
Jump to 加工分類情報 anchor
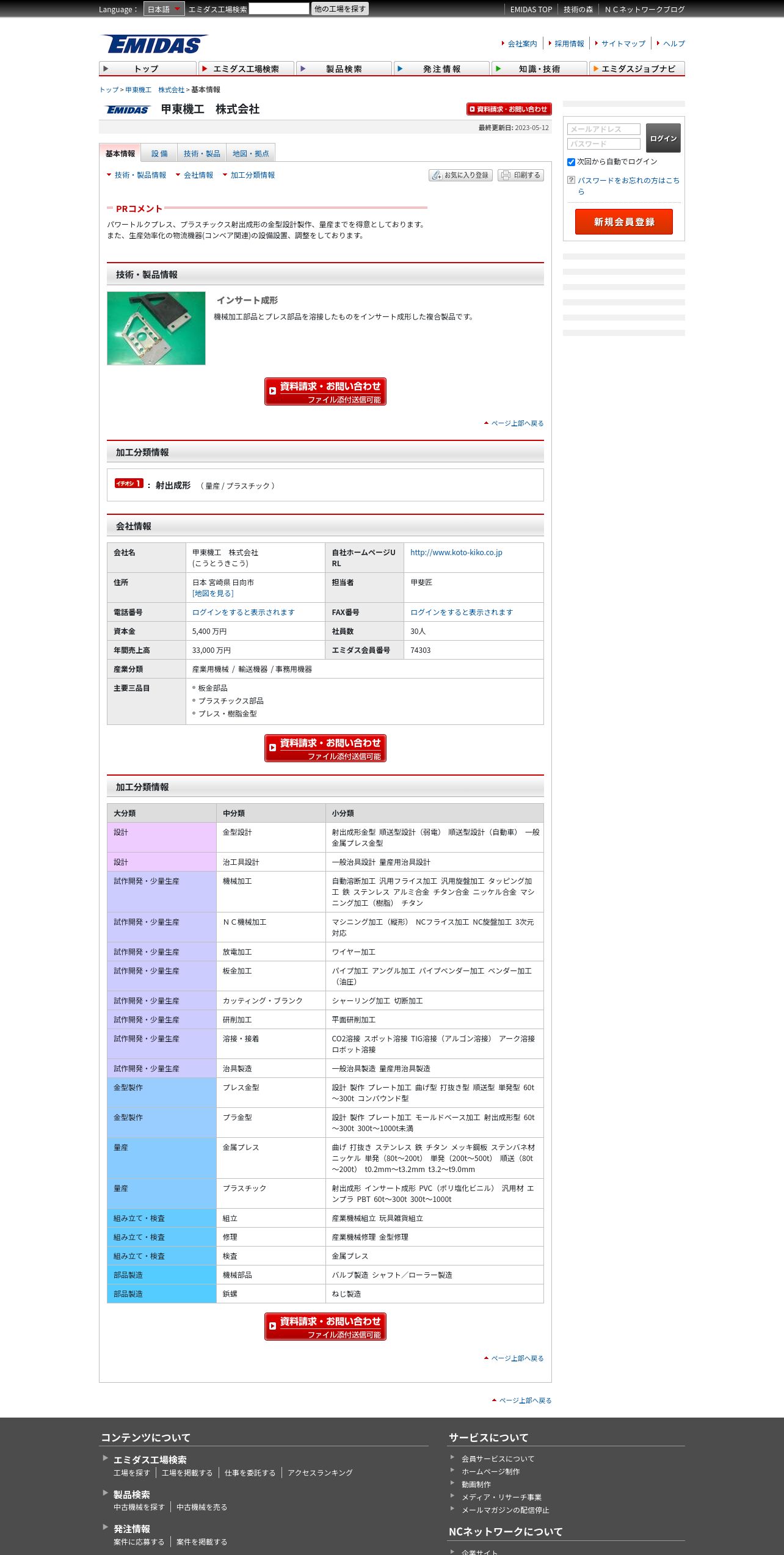252,175
